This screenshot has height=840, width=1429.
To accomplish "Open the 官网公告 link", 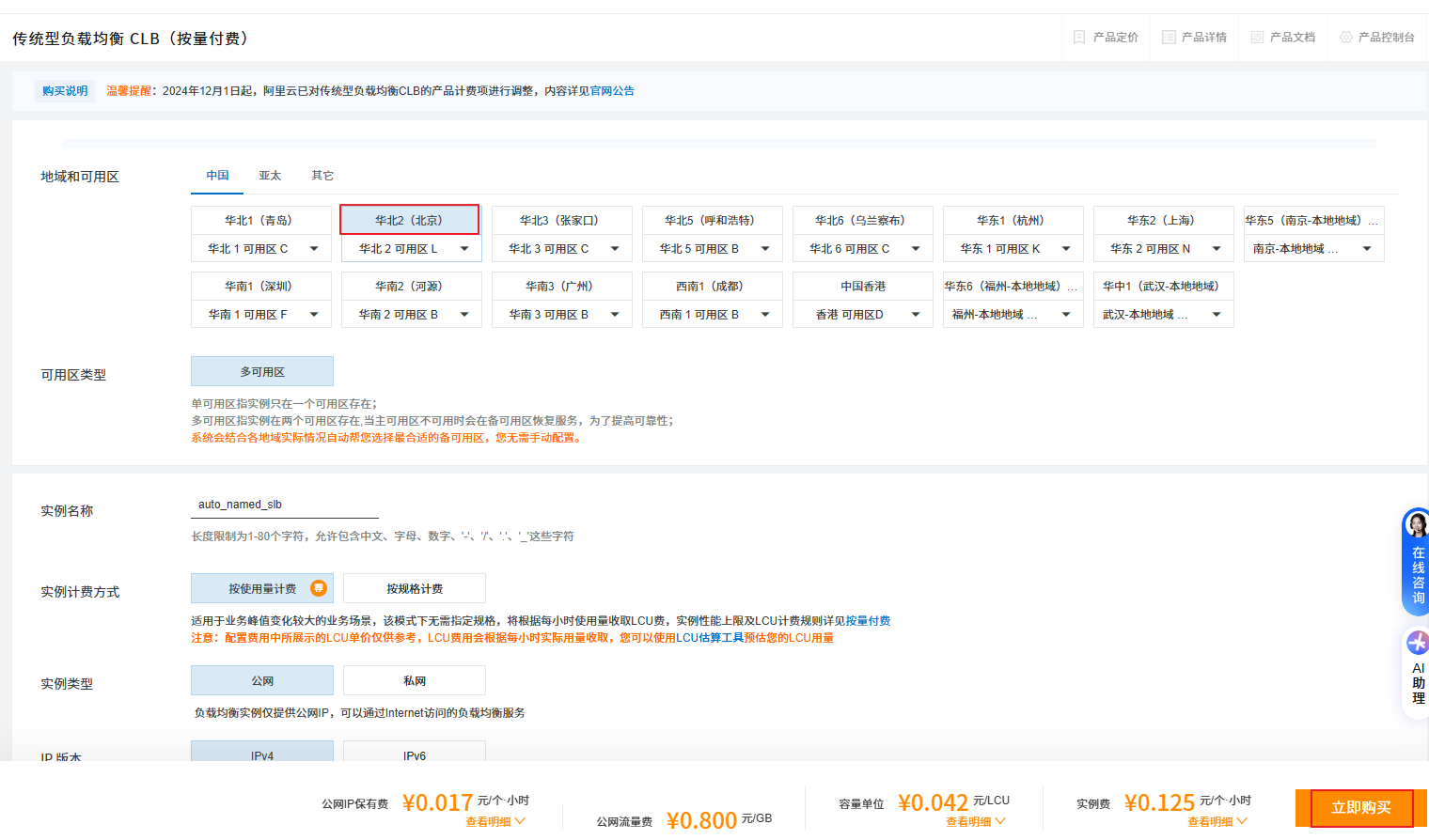I will tap(612, 91).
